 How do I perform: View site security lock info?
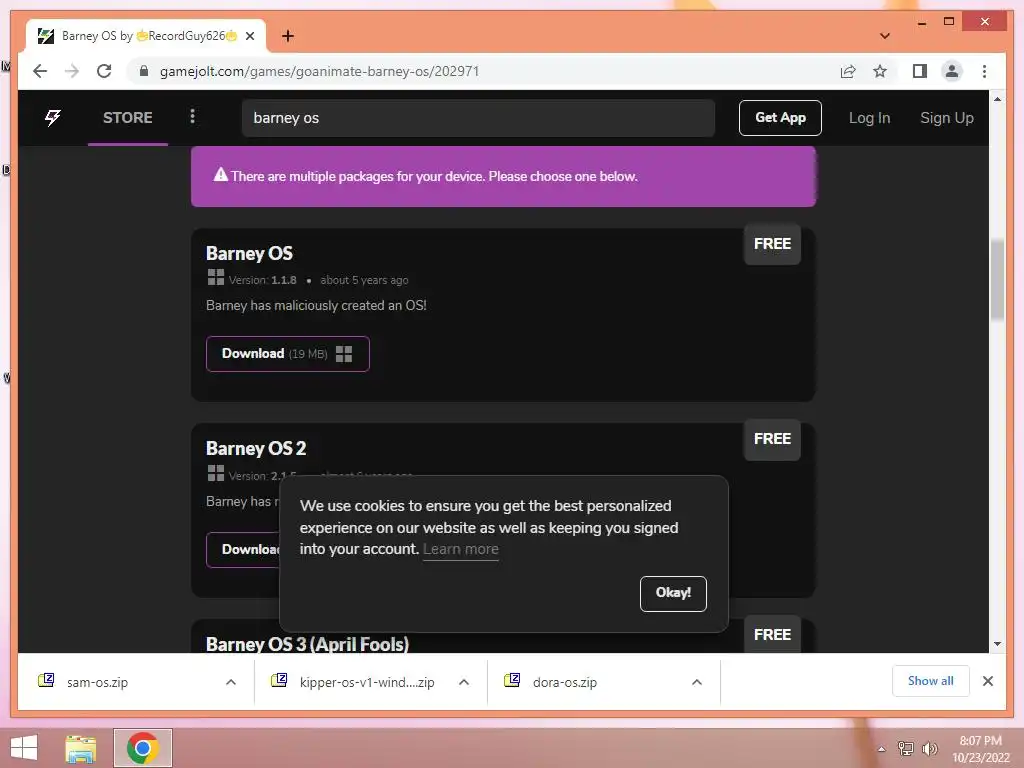pyautogui.click(x=144, y=71)
